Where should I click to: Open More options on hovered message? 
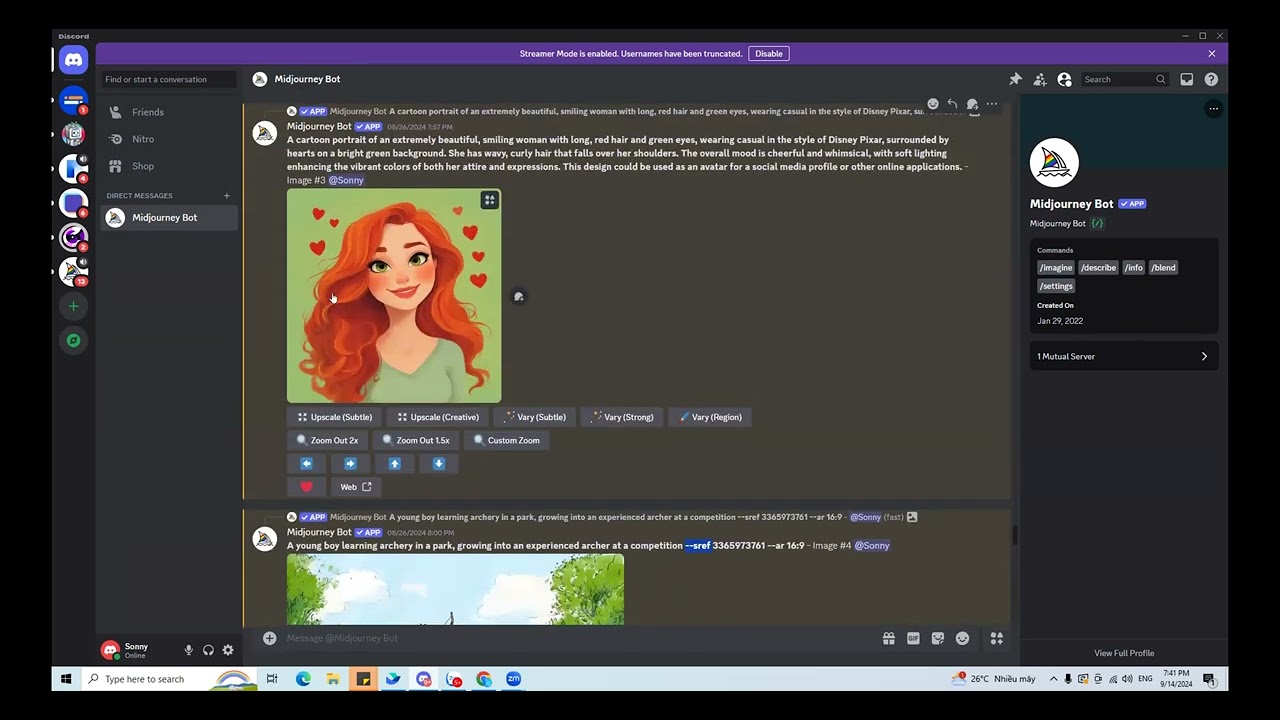coord(991,104)
